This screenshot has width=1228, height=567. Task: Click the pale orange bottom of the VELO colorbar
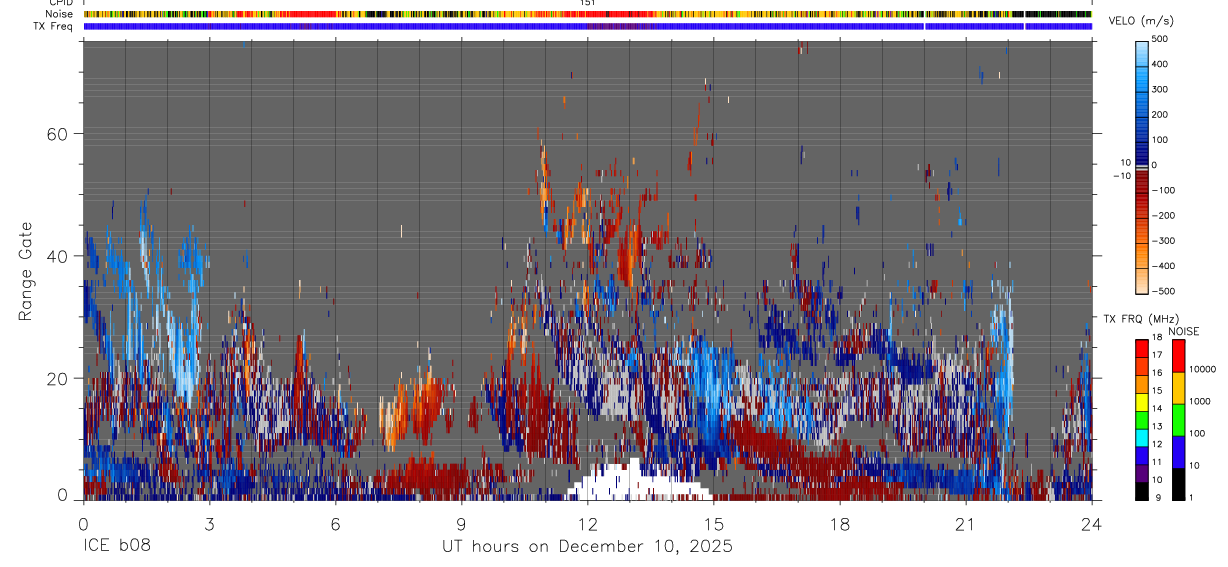click(x=1142, y=281)
